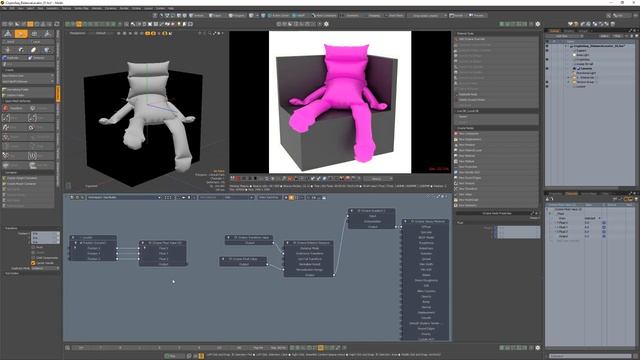The height and width of the screenshot is (360, 640).
Task: Click the Duplicate Node entry in schematic tools panel
Action: tap(496, 94)
